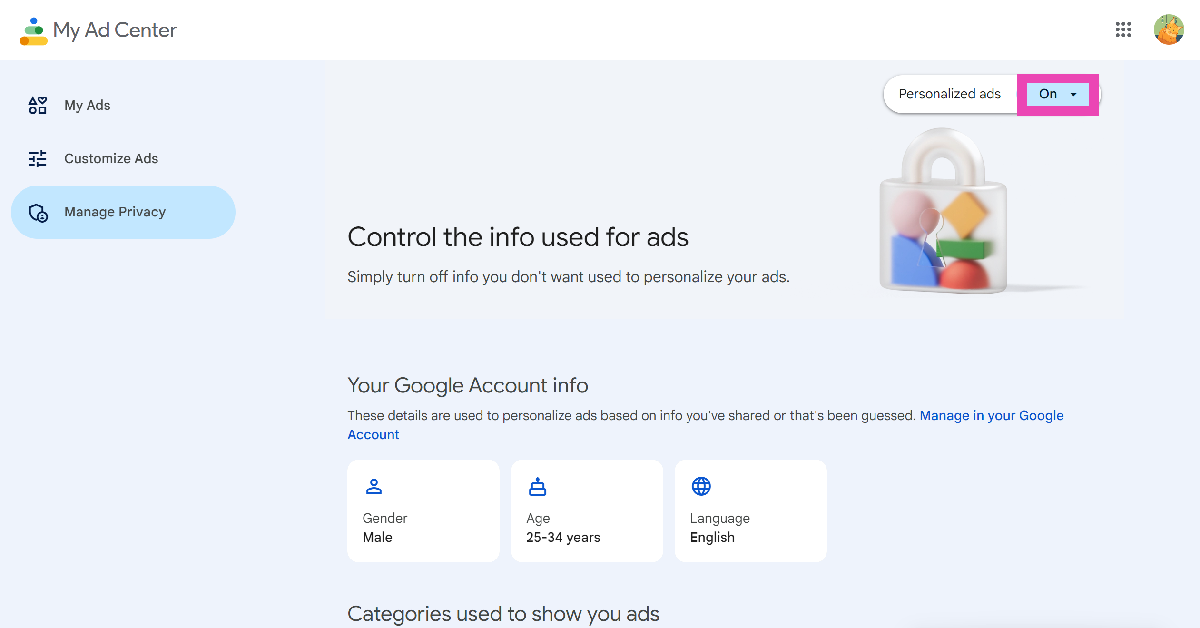This screenshot has width=1200, height=628.
Task: Select Manage Privacy in the sidebar
Action: (115, 212)
